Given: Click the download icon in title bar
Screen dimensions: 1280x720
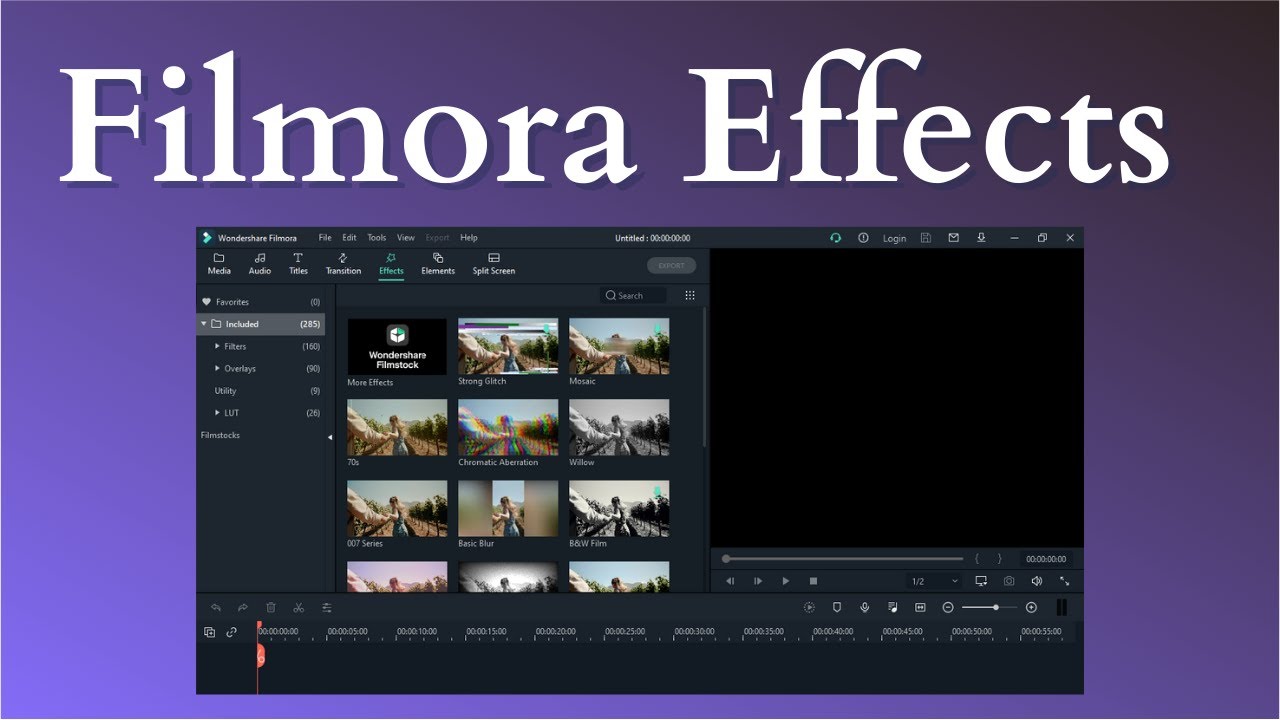Looking at the screenshot, I should coord(981,238).
